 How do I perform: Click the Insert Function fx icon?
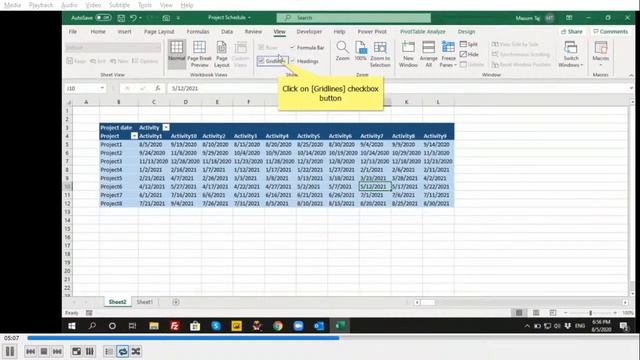[x=158, y=88]
